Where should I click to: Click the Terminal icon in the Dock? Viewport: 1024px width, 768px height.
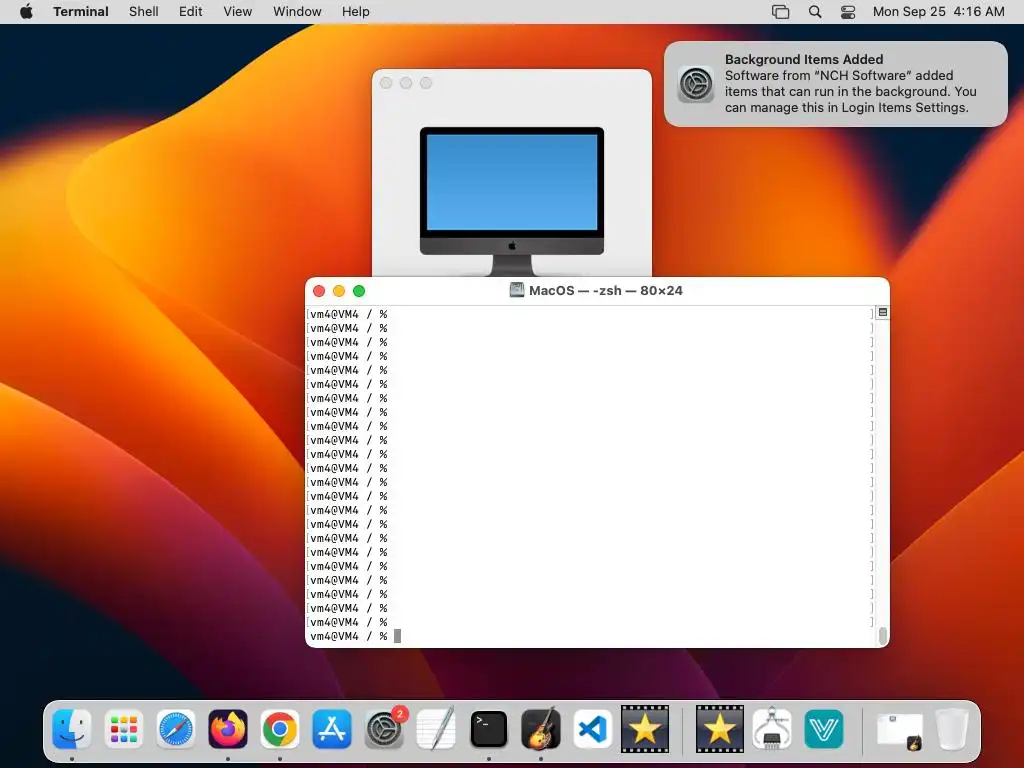tap(488, 728)
